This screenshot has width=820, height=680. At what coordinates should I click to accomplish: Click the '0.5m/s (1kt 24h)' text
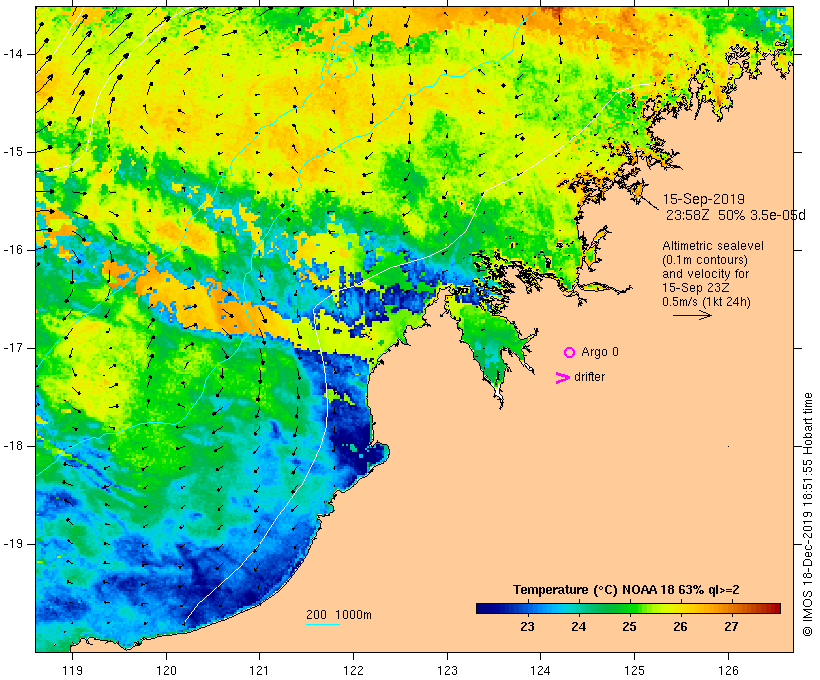(706, 302)
